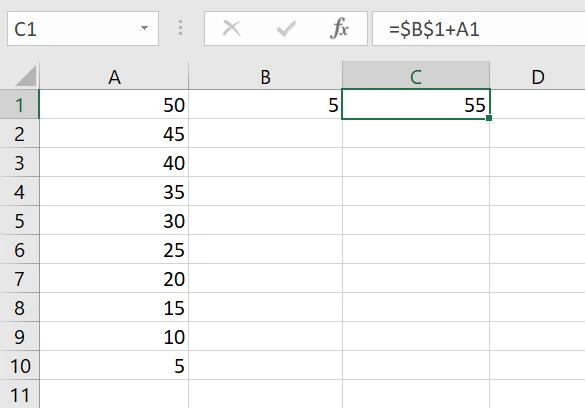The image size is (585, 408).
Task: Select cell A1 containing 50
Action: click(114, 105)
